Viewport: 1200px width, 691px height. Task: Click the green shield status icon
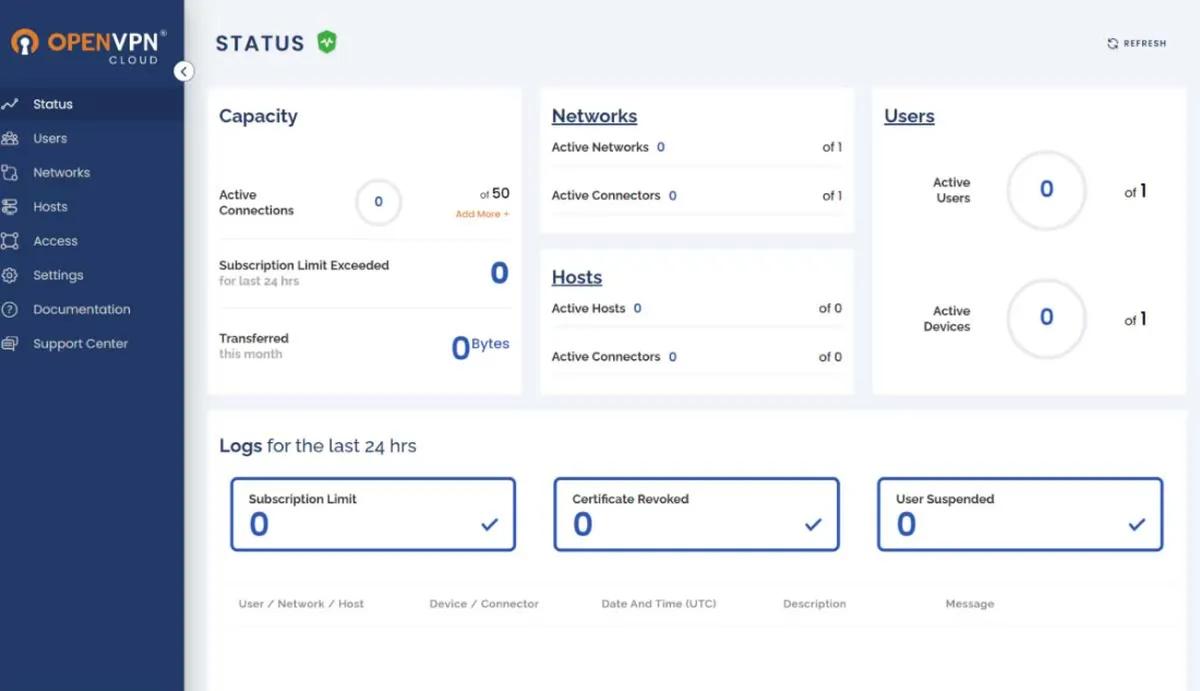(x=327, y=42)
